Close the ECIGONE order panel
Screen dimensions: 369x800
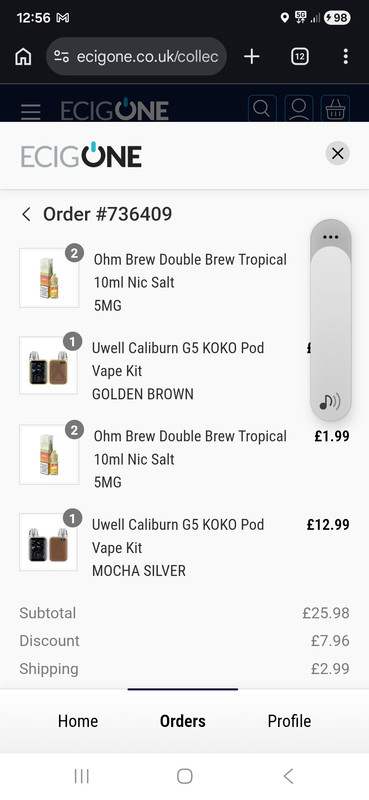338,153
